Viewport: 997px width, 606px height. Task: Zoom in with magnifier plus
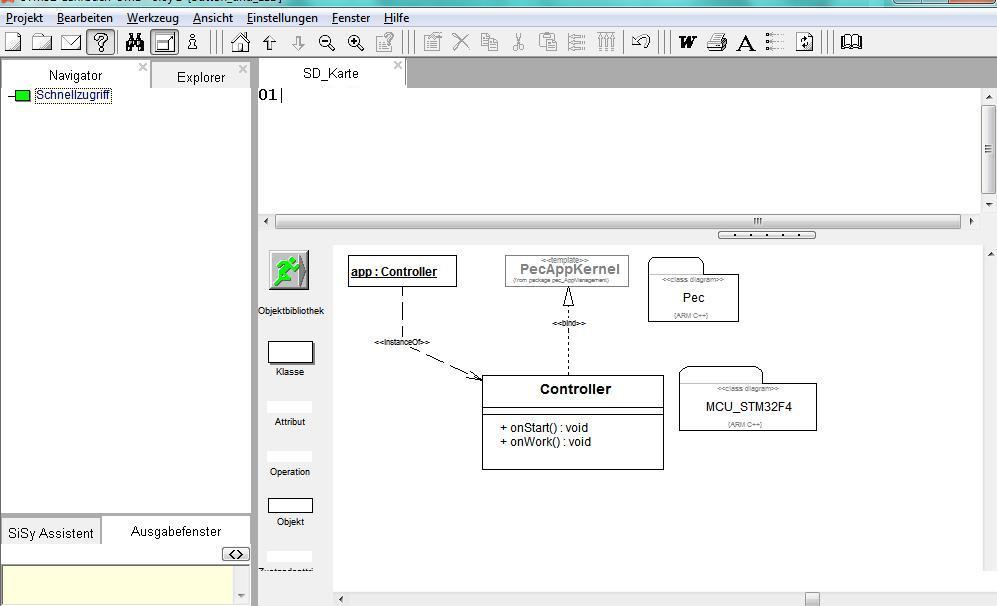point(355,43)
